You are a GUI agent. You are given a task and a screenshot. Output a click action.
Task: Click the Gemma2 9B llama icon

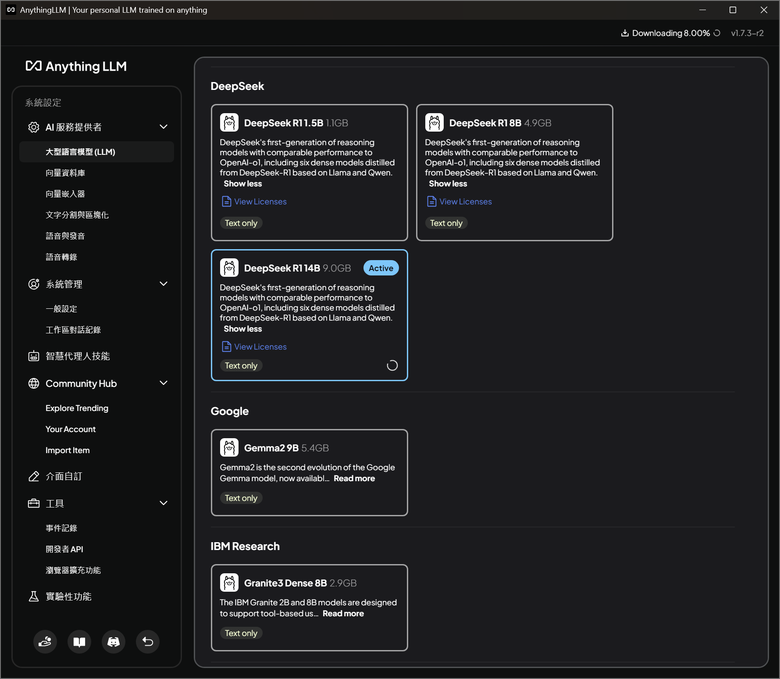coord(229,448)
